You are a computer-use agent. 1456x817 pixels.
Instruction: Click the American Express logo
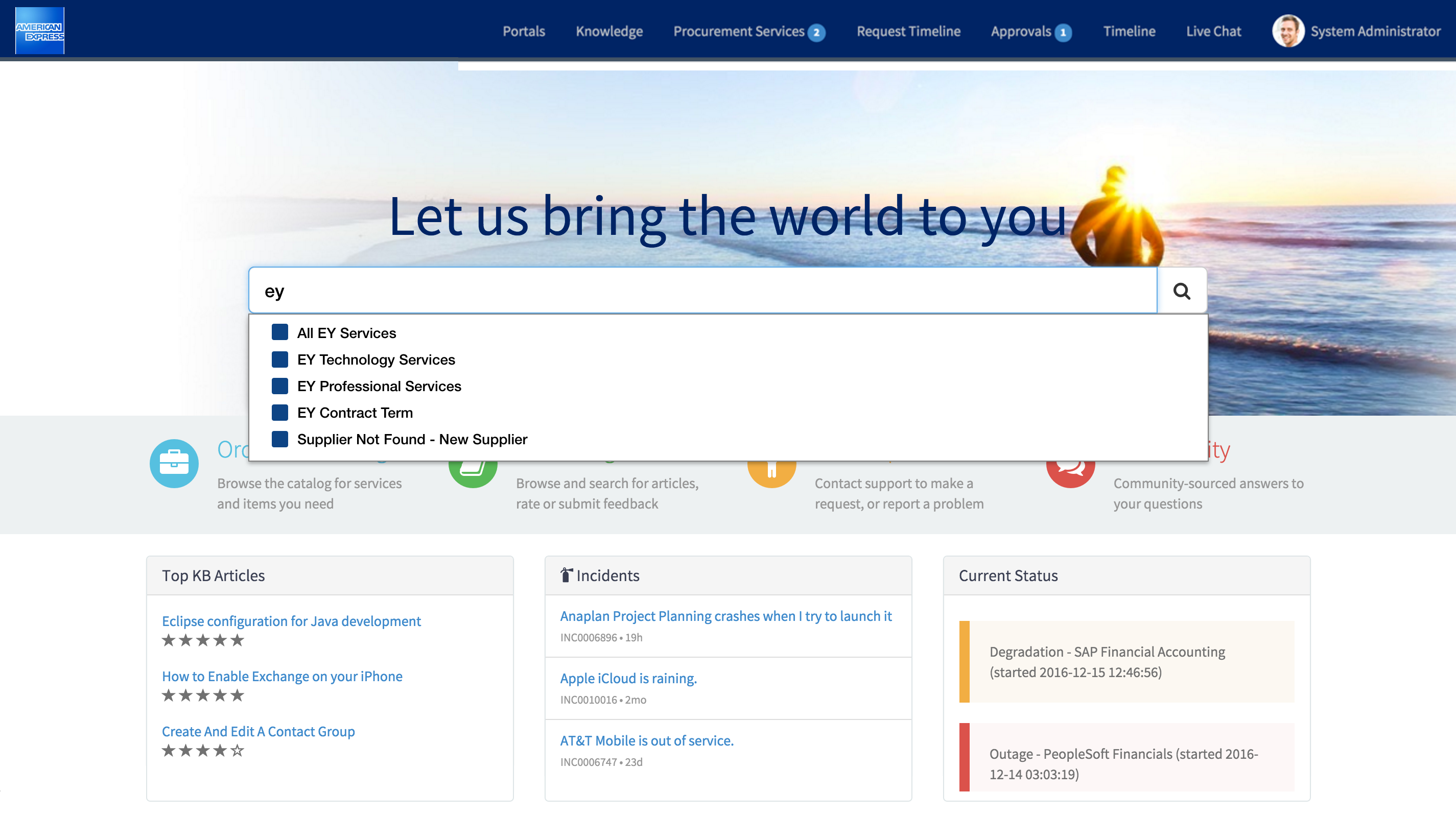coord(39,31)
